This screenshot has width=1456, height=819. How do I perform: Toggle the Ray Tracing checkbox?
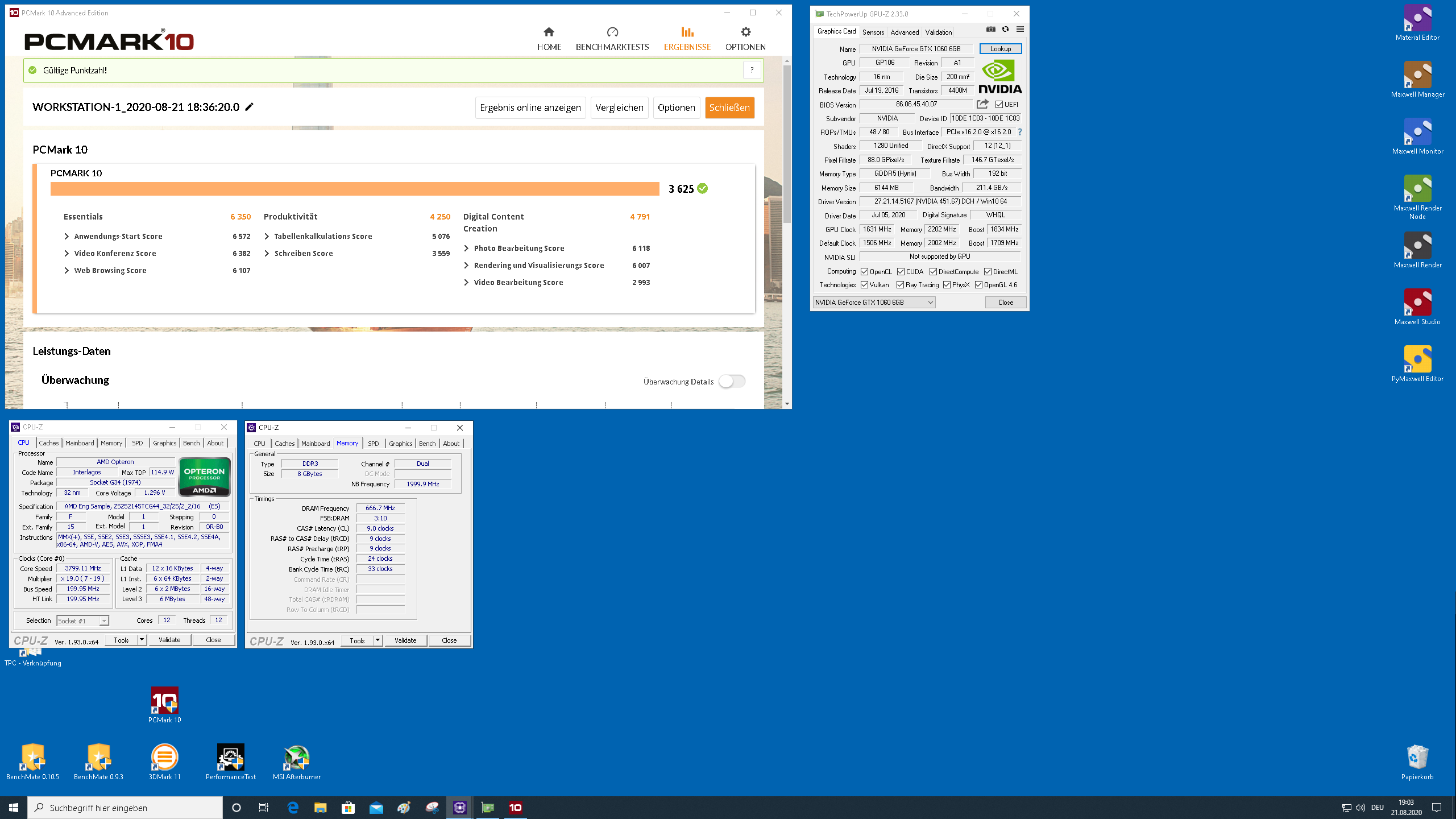coord(900,285)
